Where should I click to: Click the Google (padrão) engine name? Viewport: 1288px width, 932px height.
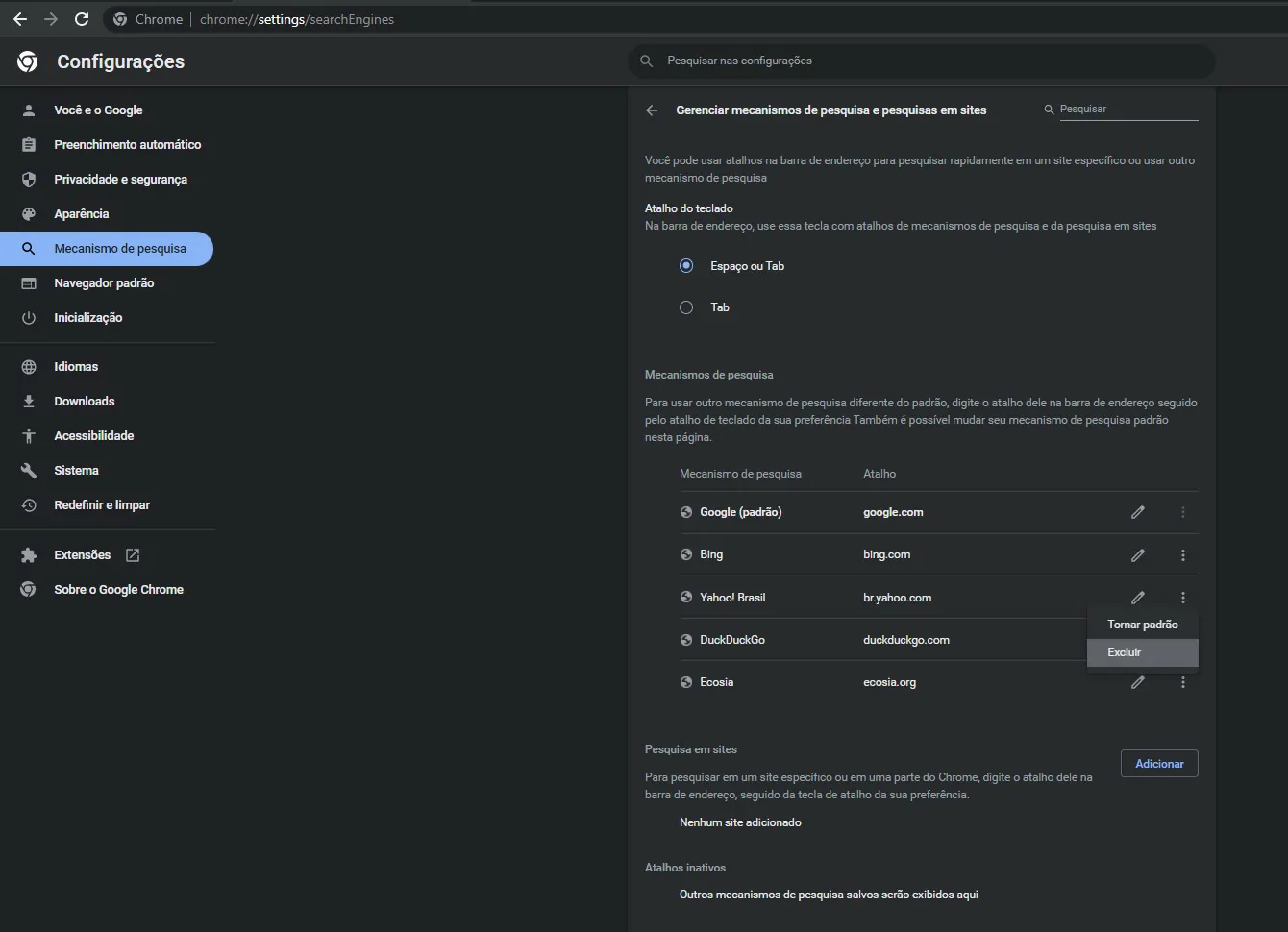point(741,512)
